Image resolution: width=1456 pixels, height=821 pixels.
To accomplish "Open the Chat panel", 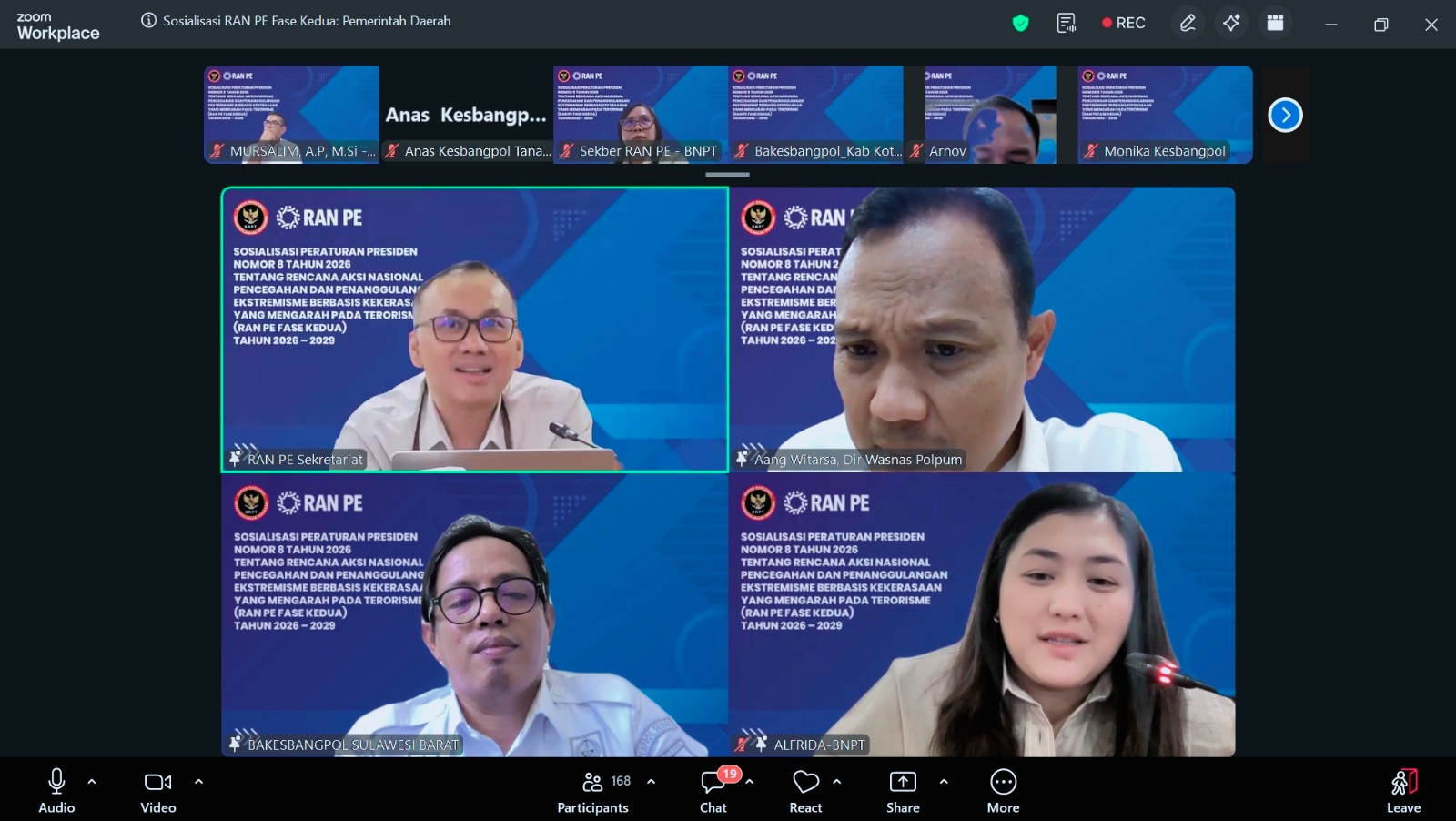I will pyautogui.click(x=713, y=790).
